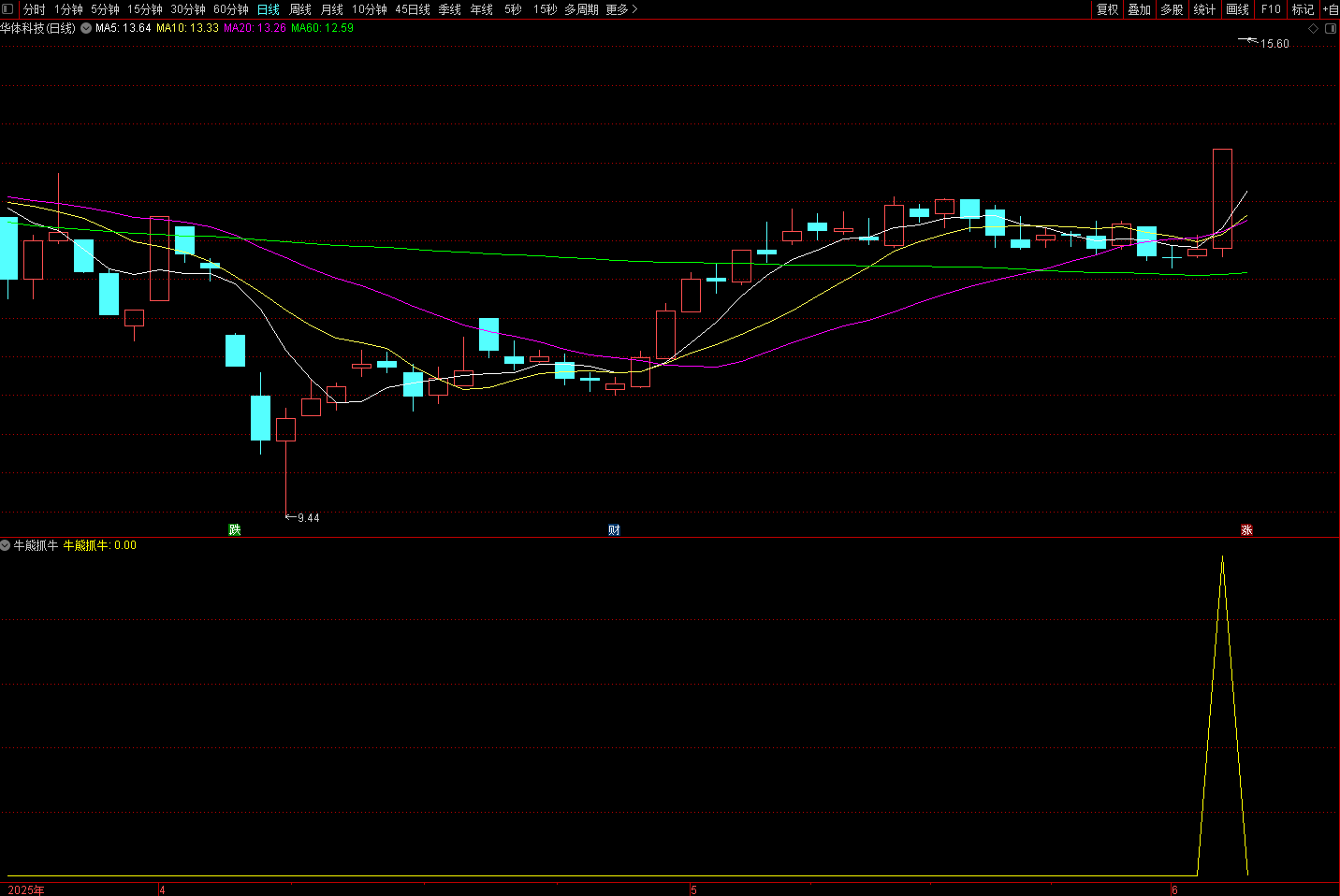Click the month 5 axis marker
The width and height of the screenshot is (1340, 896).
693,889
